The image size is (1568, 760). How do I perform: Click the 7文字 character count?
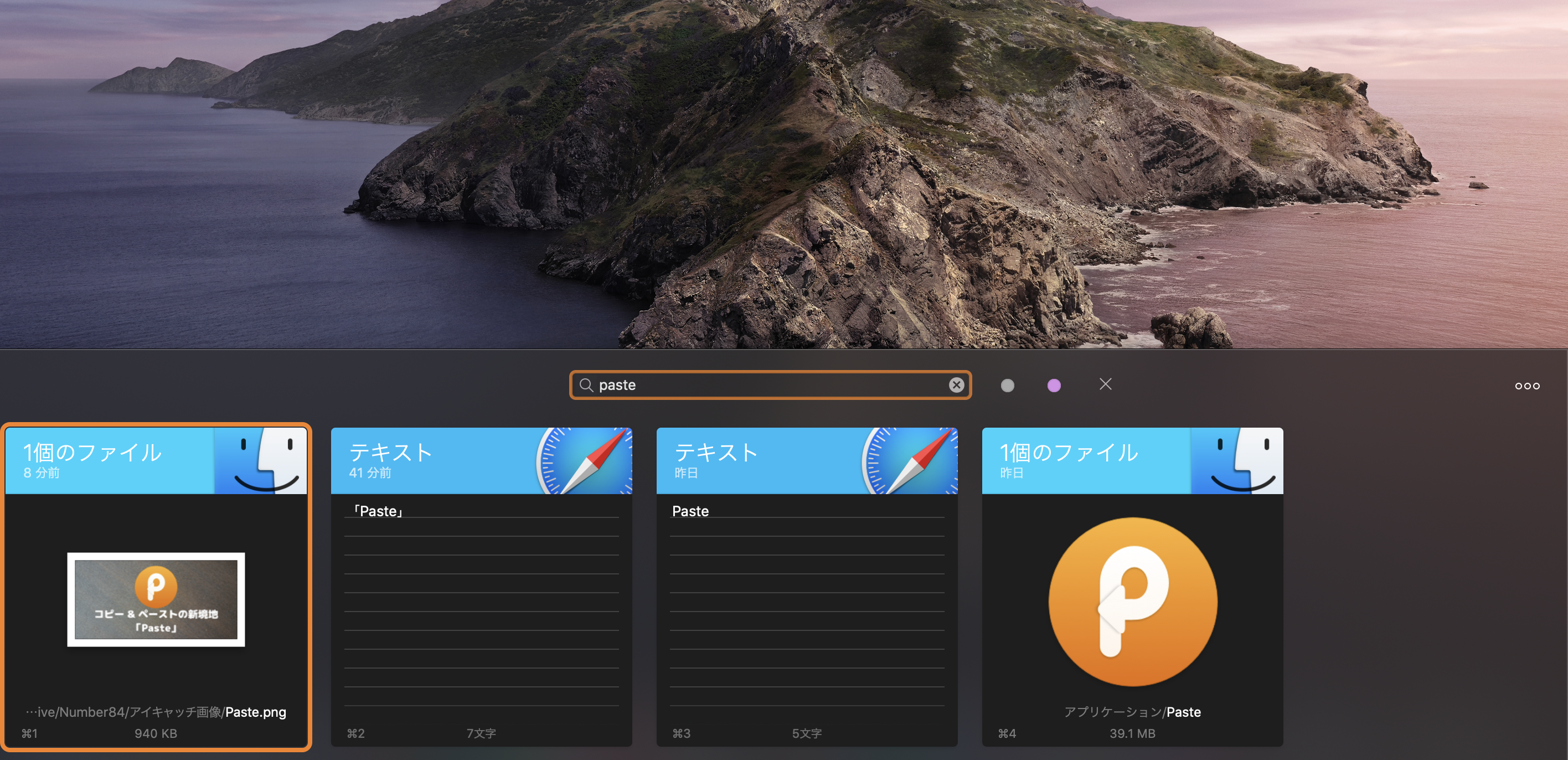point(481,734)
